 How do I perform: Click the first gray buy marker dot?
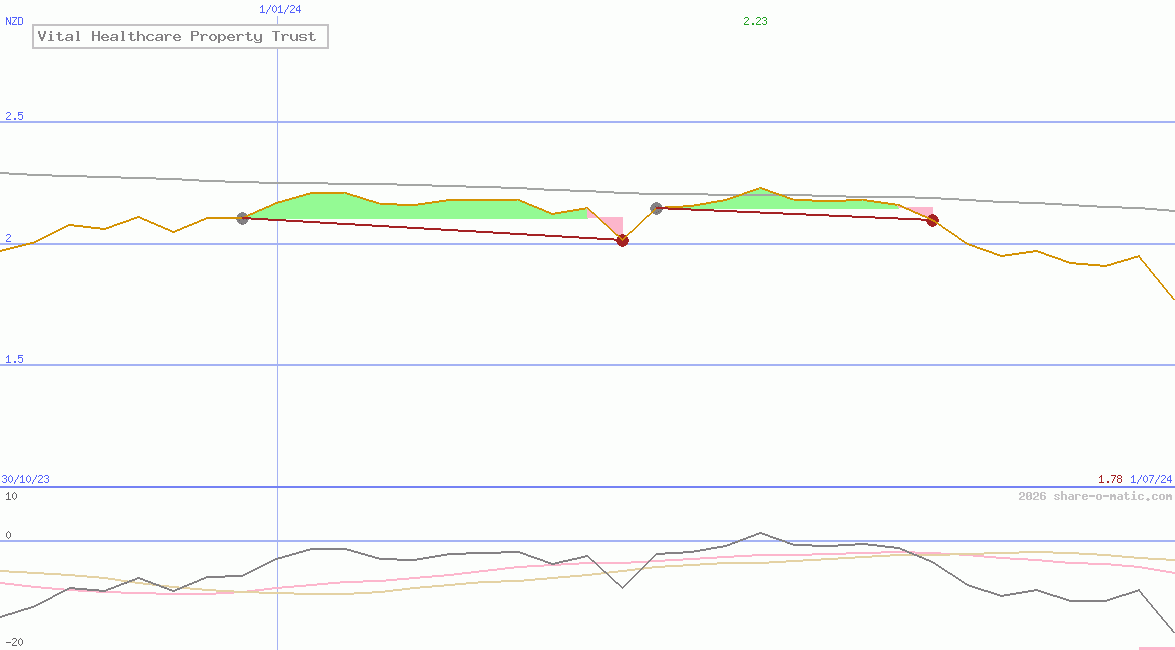242,218
